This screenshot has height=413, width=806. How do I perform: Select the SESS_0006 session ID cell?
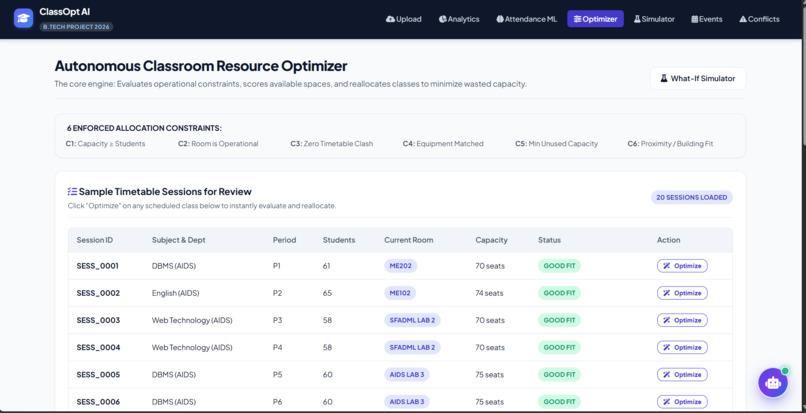pos(98,402)
